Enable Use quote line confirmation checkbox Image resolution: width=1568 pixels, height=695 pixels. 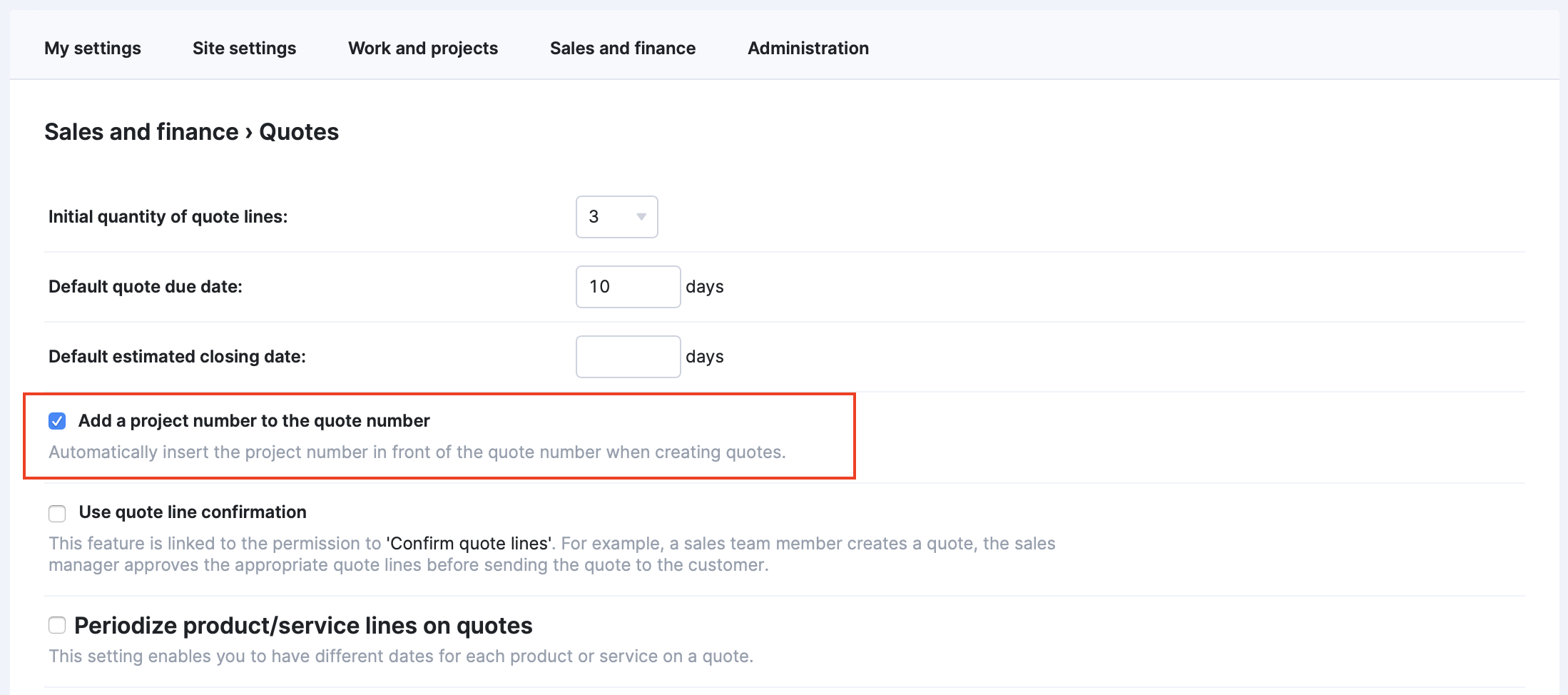57,513
